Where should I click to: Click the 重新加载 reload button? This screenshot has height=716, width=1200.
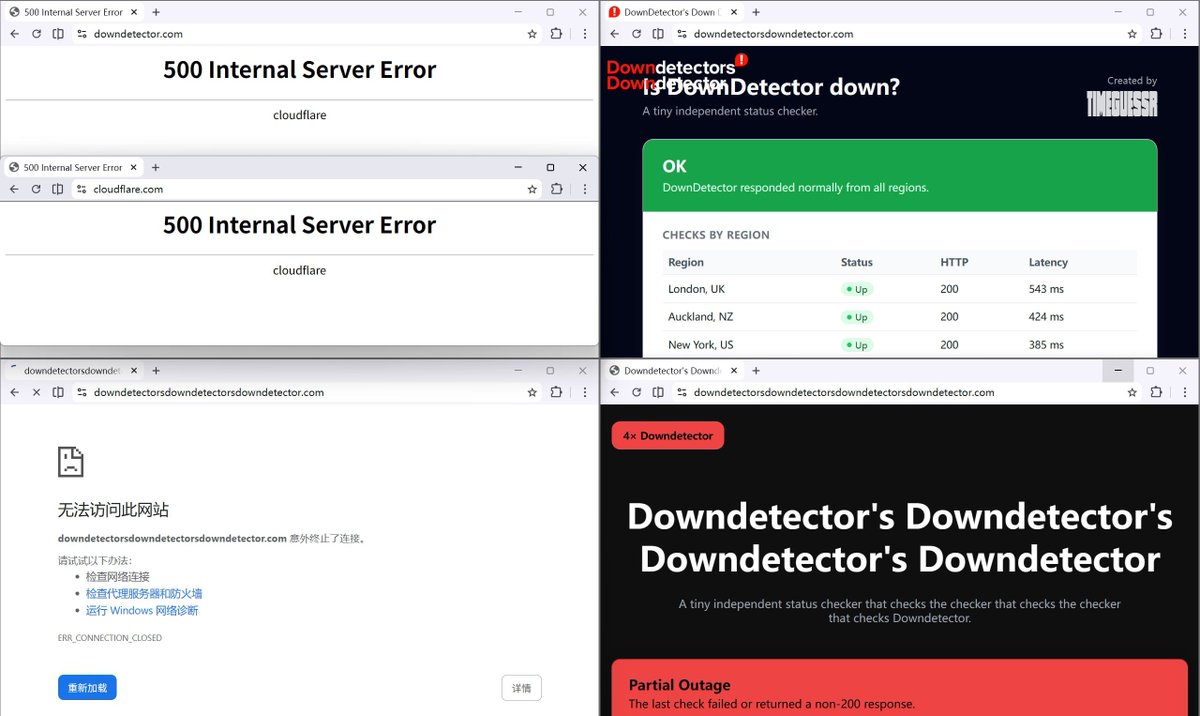(87, 688)
